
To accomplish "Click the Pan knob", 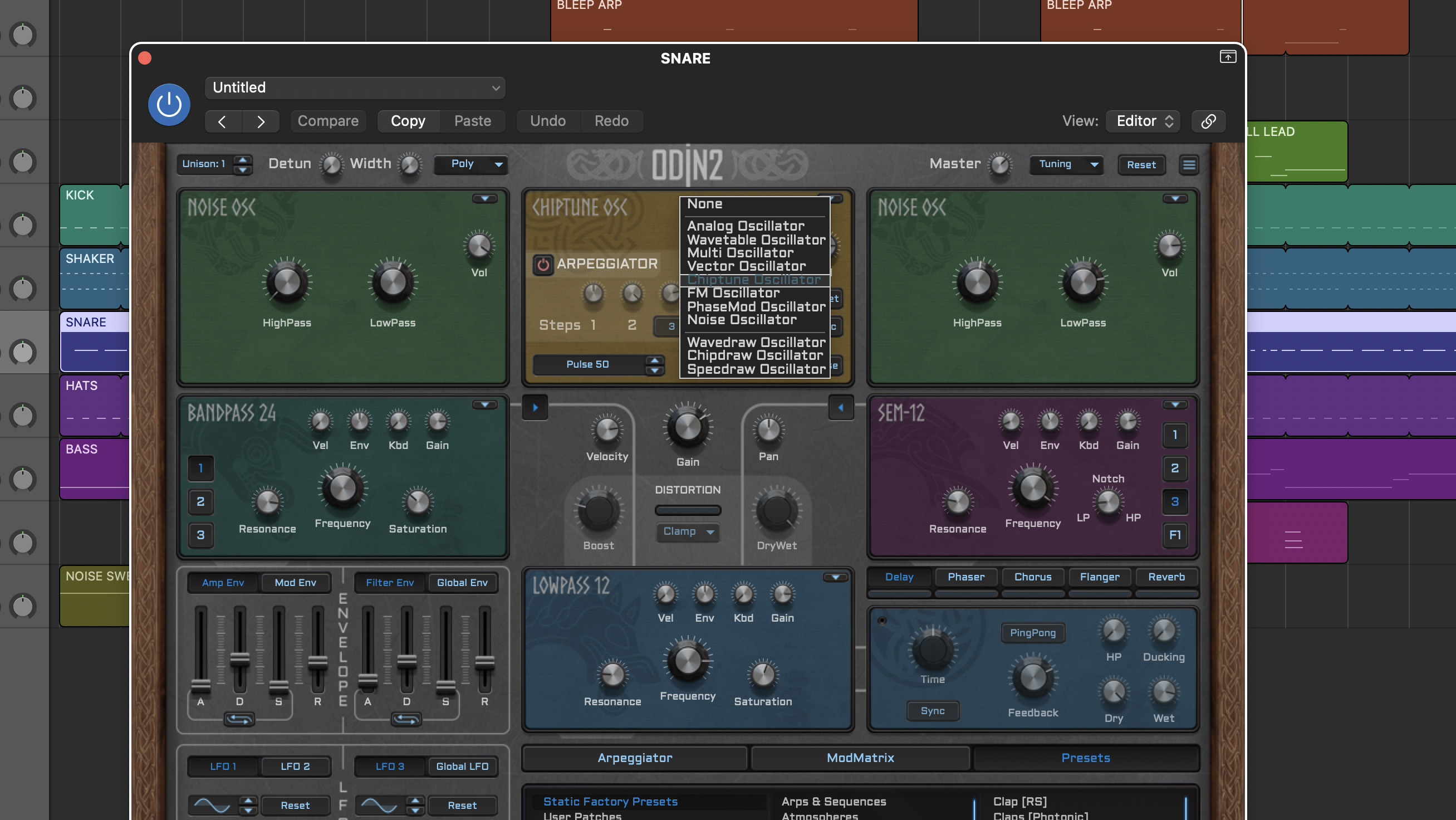I will coord(768,430).
